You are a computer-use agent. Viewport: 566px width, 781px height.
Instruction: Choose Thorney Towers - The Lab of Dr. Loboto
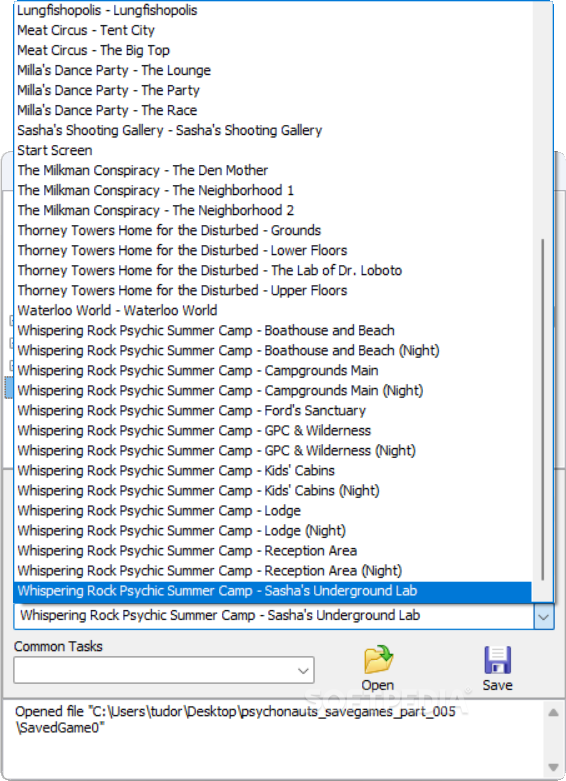coord(273,270)
